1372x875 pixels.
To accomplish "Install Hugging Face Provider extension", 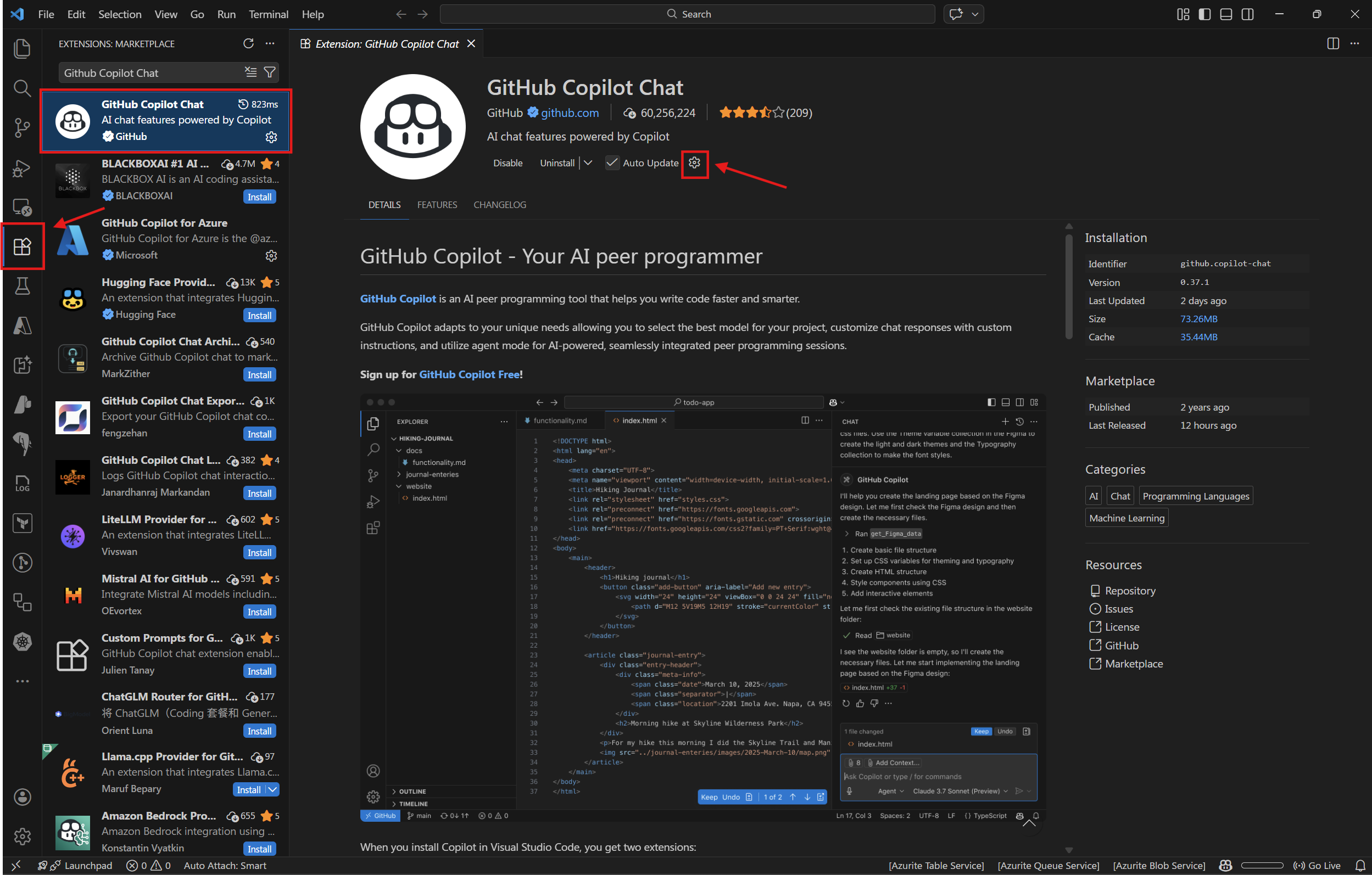I will [259, 316].
